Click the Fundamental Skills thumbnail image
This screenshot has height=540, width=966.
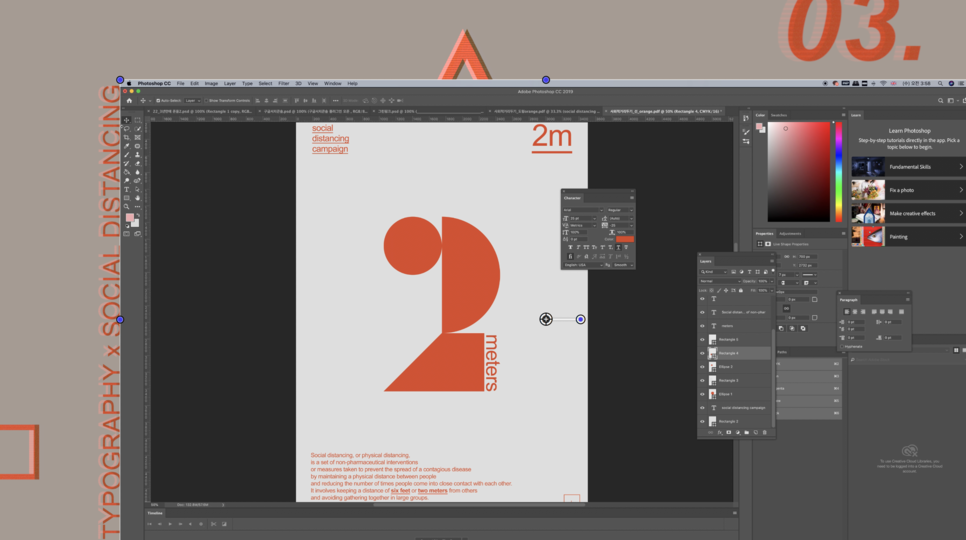click(868, 167)
